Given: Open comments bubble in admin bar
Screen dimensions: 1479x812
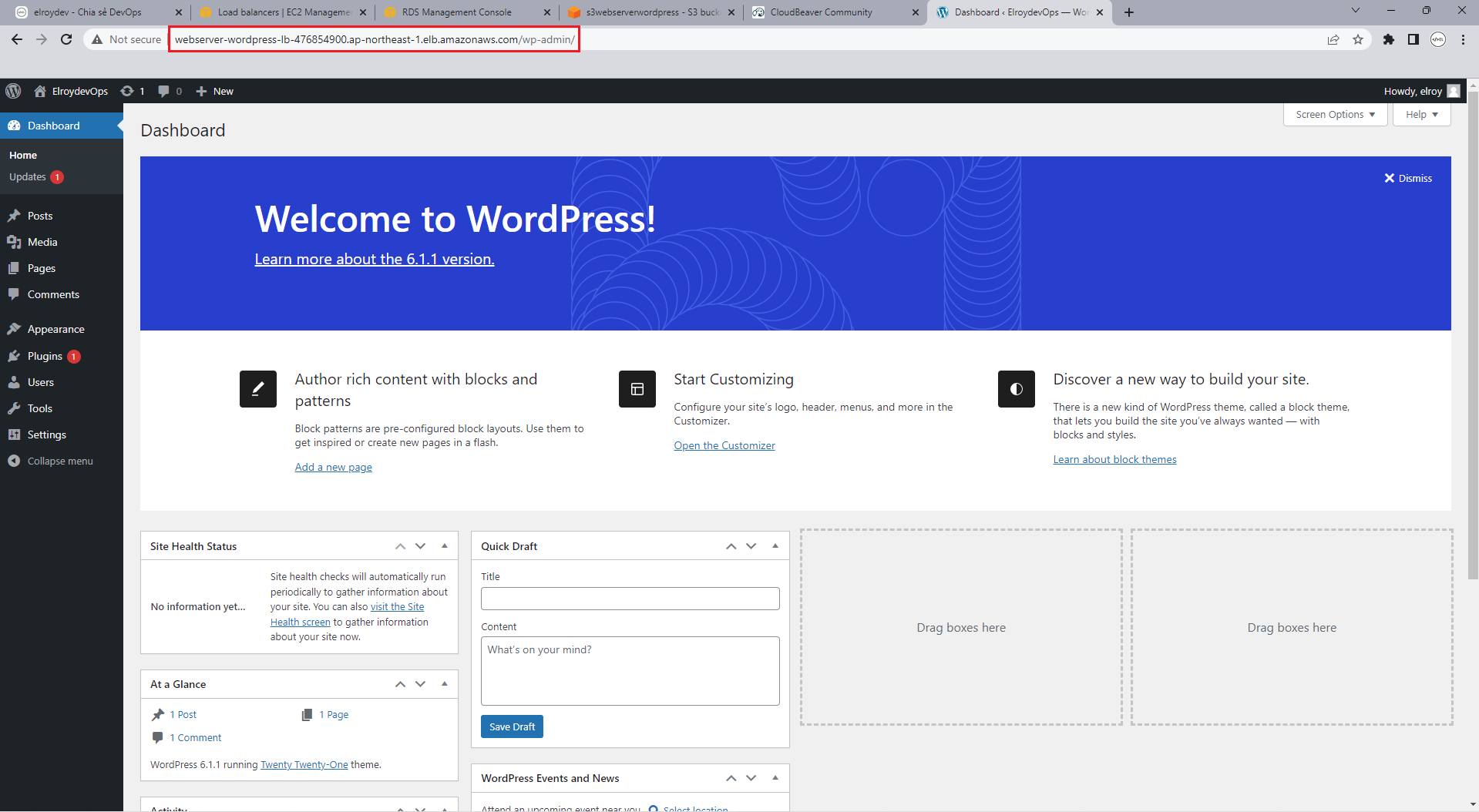Looking at the screenshot, I should pos(163,91).
